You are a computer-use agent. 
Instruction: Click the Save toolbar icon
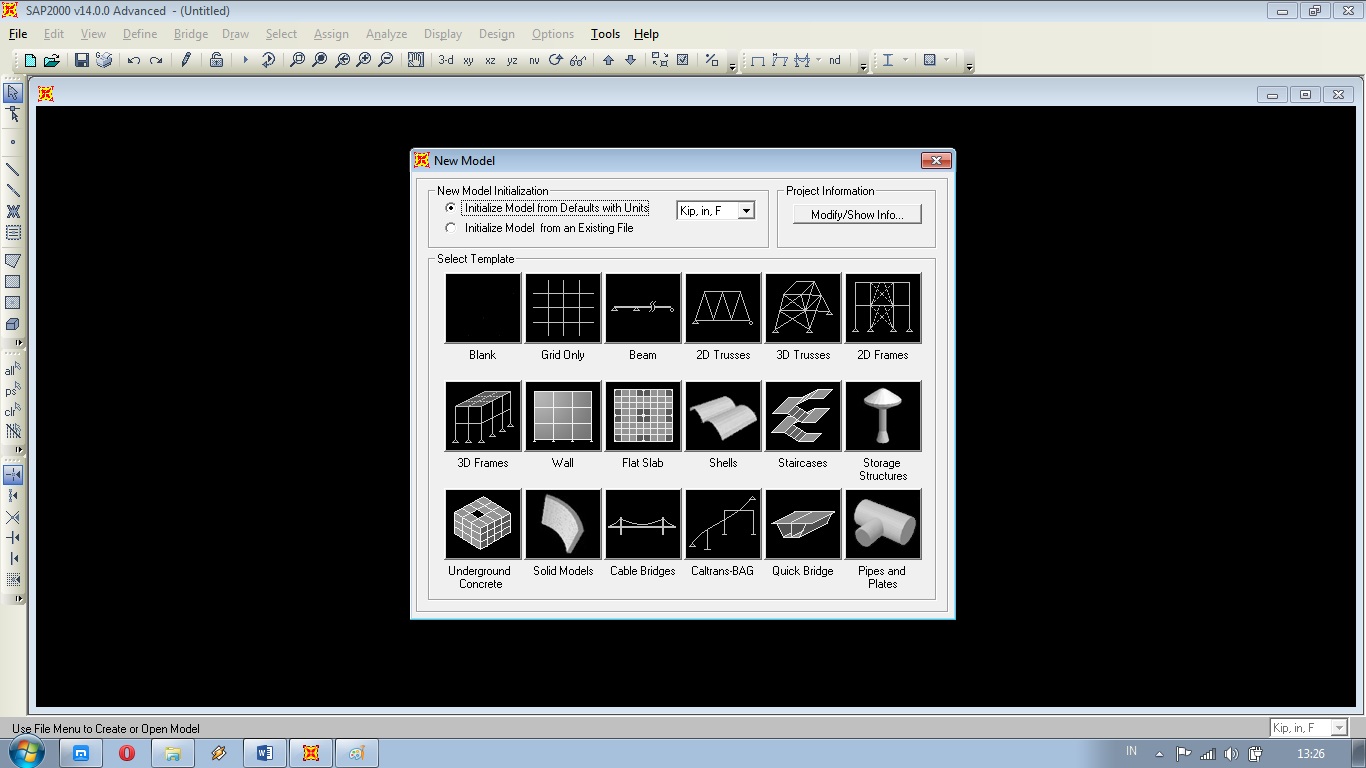(x=80, y=59)
